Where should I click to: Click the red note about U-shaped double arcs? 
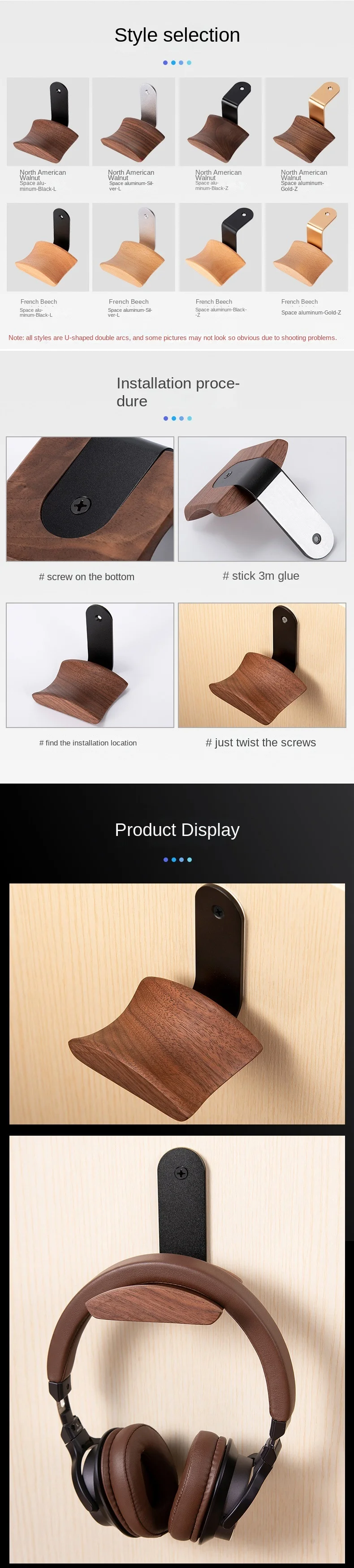(x=173, y=338)
